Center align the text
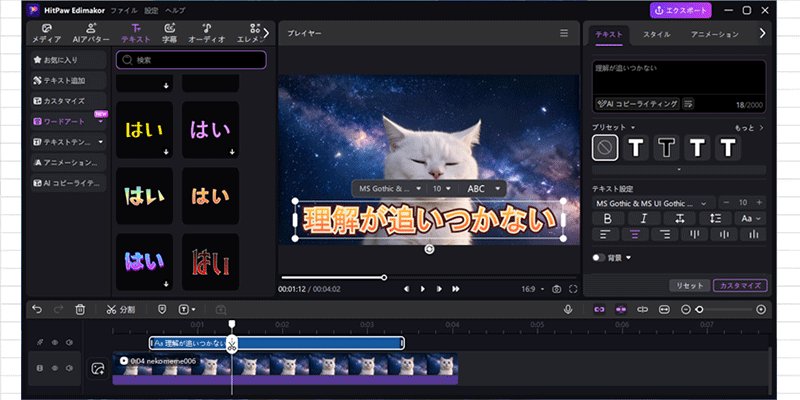The height and width of the screenshot is (400, 800). 635,234
